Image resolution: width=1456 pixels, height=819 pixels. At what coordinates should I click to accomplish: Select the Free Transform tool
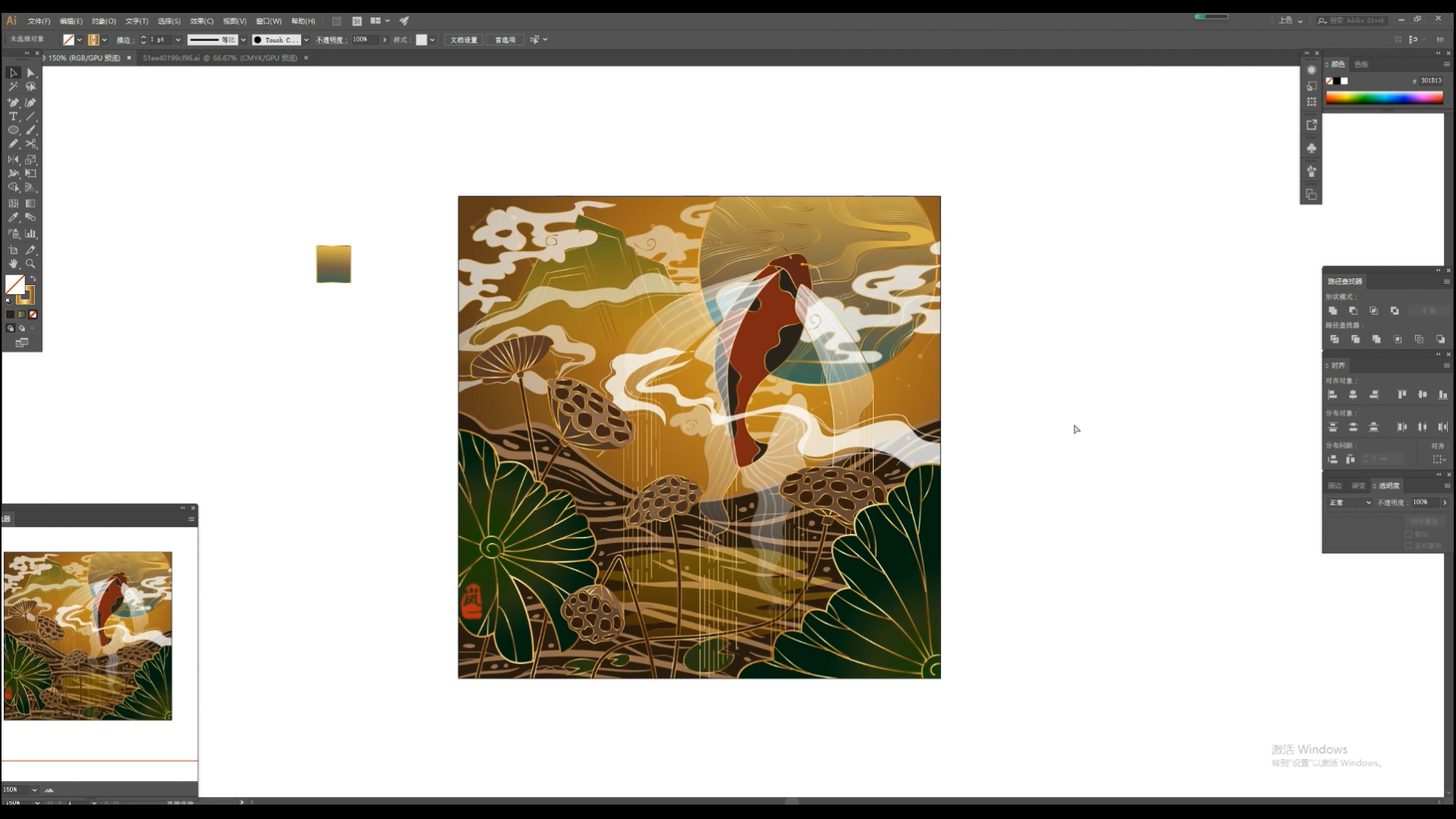[x=31, y=173]
